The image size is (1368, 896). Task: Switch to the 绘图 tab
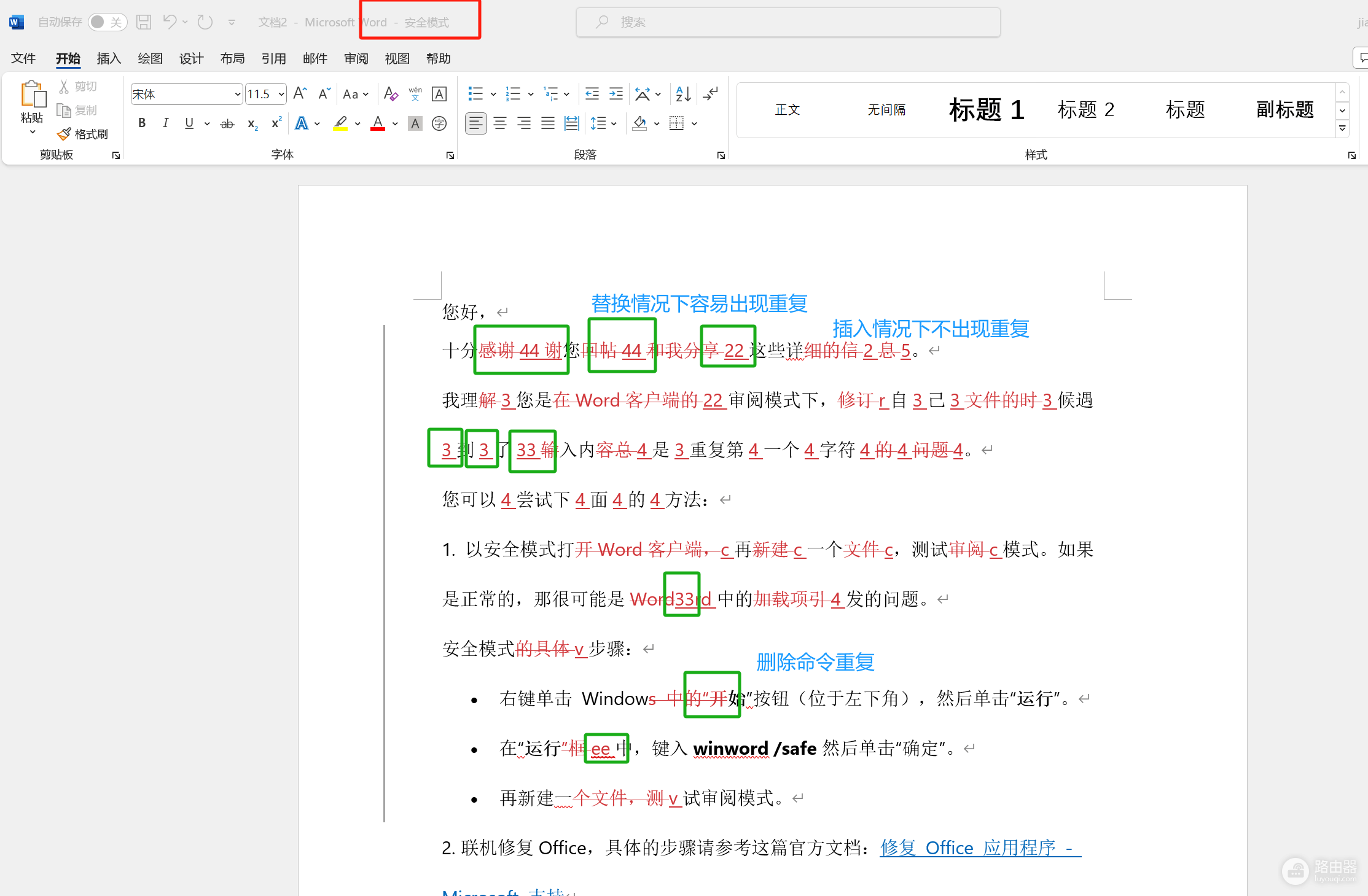coord(150,58)
